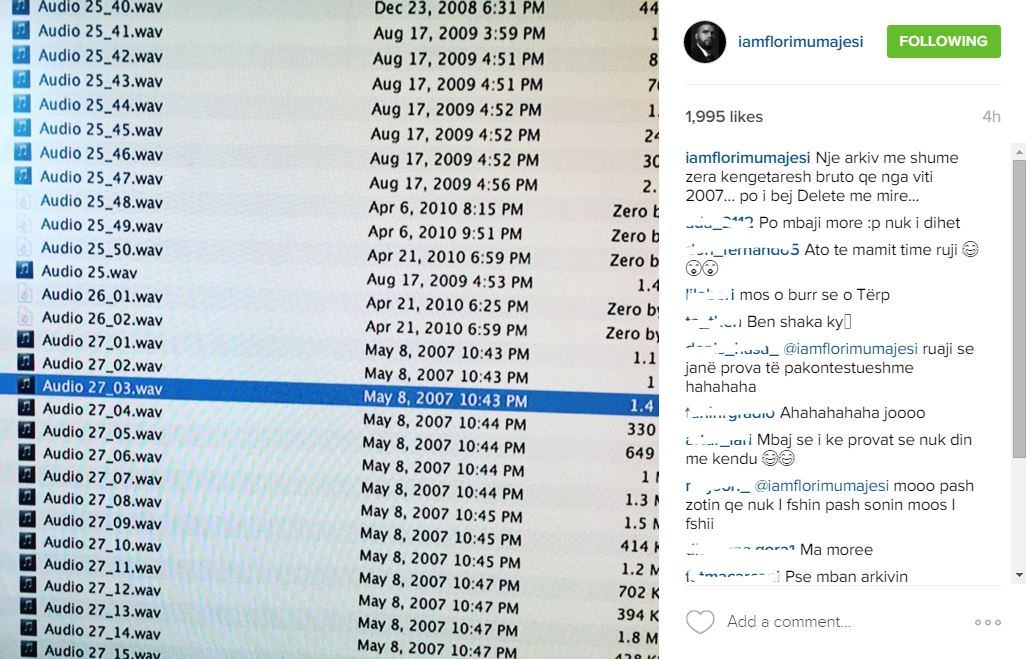
Task: Click the heart like icon
Action: click(700, 622)
